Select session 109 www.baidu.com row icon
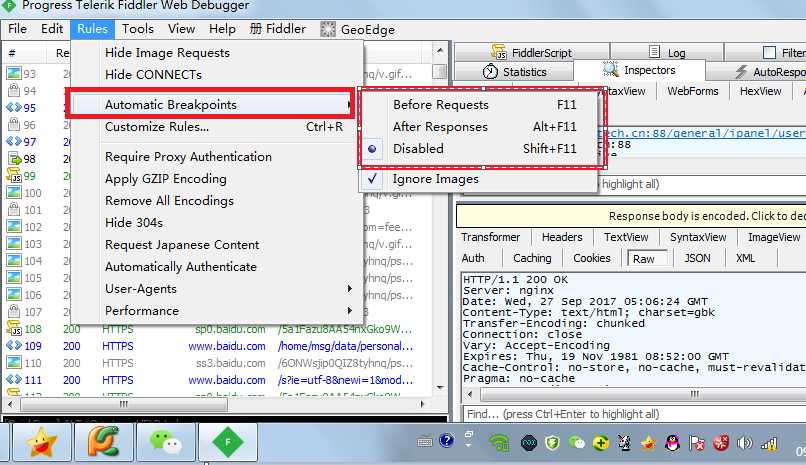The height and width of the screenshot is (465, 806). tap(14, 346)
